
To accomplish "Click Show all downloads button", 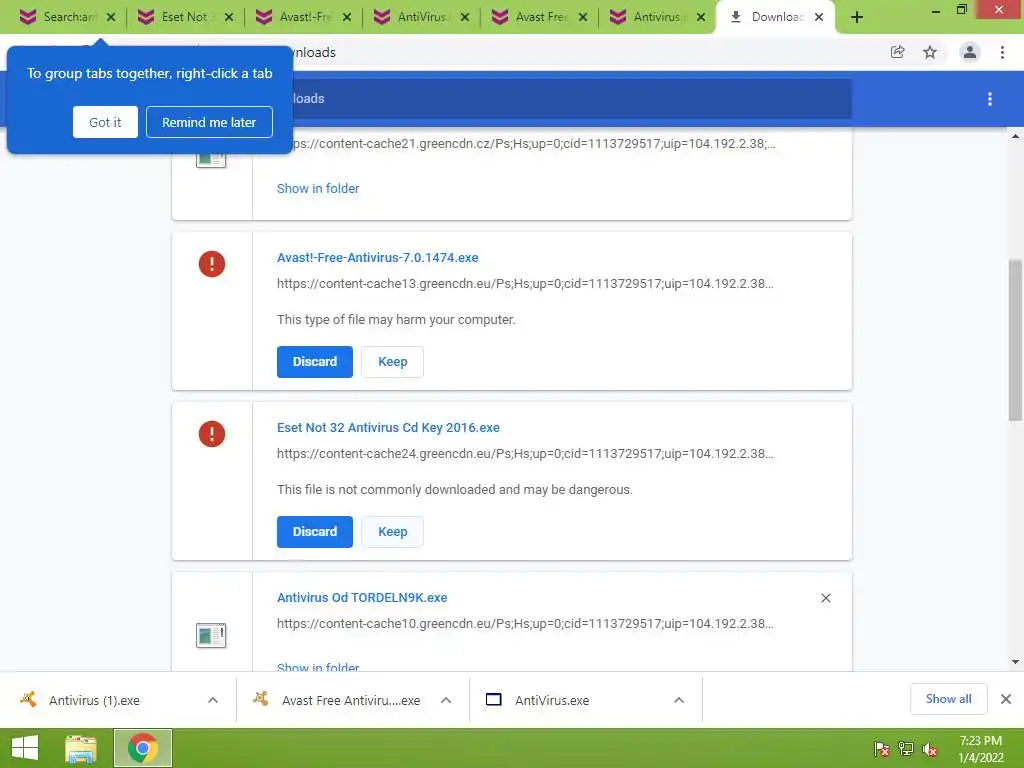I will (x=948, y=699).
